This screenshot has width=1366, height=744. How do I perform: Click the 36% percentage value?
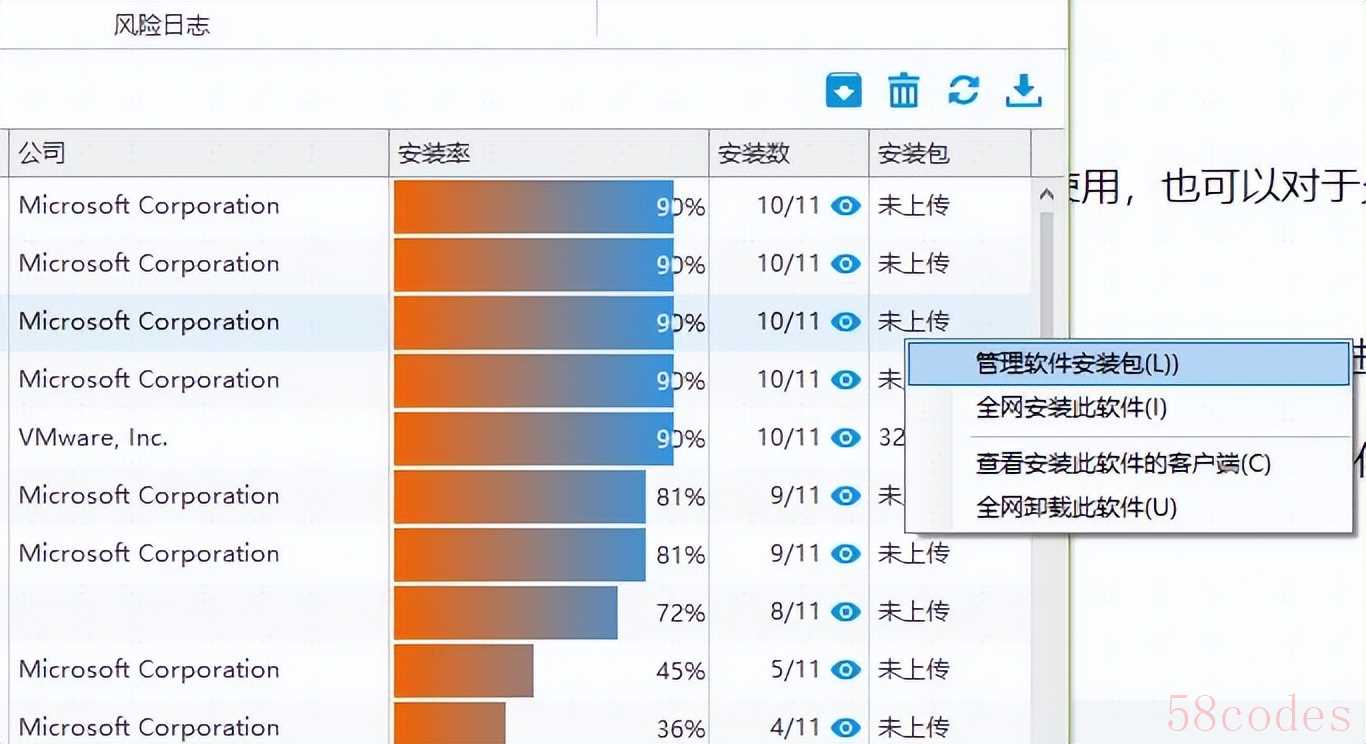coord(681,729)
